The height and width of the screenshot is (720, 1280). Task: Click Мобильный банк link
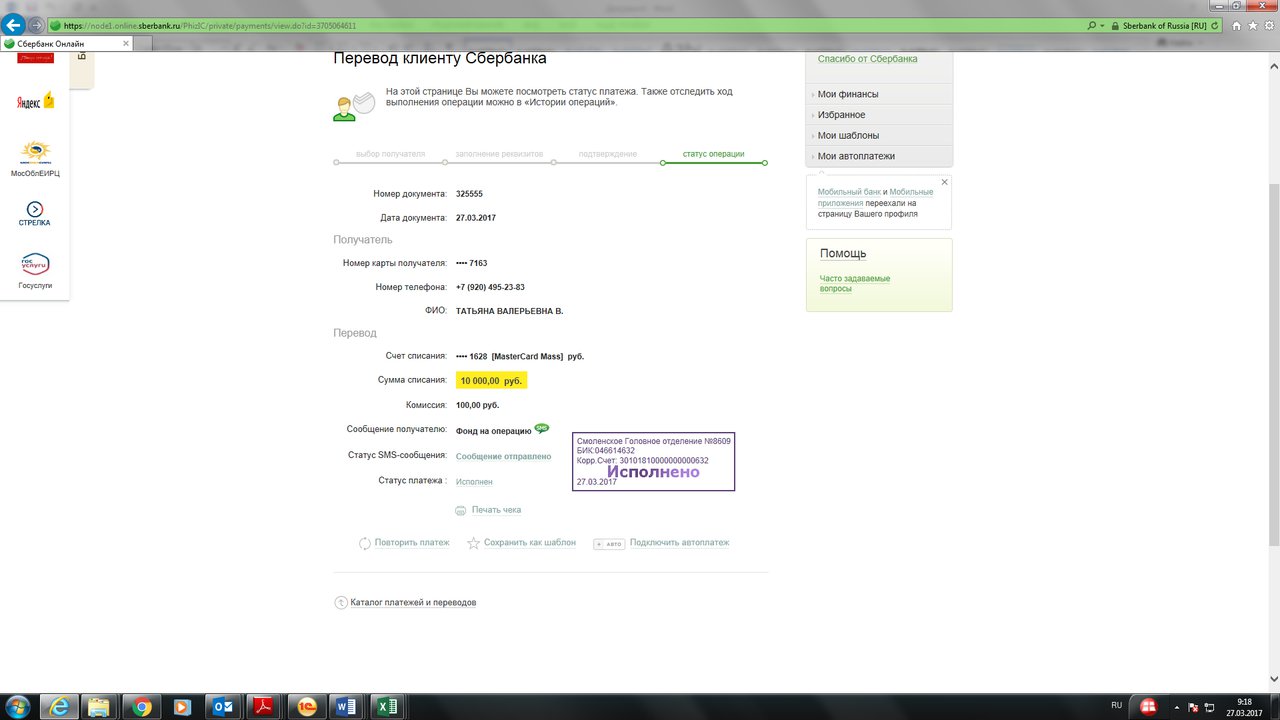click(x=849, y=192)
